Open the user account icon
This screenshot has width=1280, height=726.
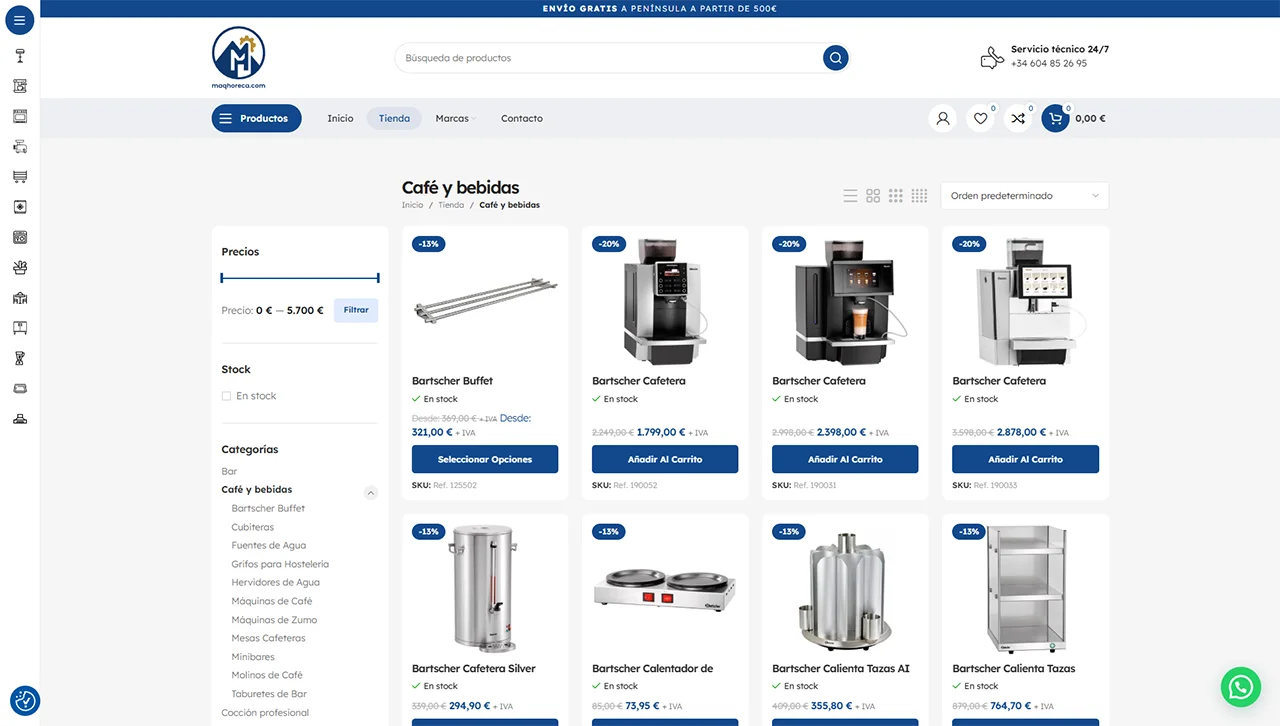click(x=942, y=118)
